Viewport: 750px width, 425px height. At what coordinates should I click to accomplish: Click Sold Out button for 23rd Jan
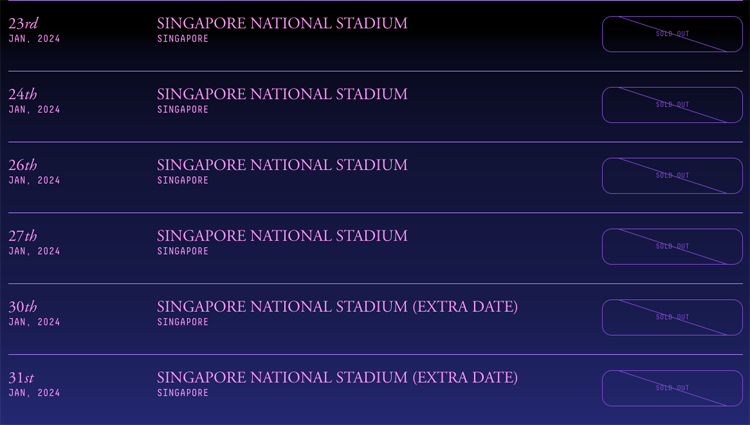[672, 34]
